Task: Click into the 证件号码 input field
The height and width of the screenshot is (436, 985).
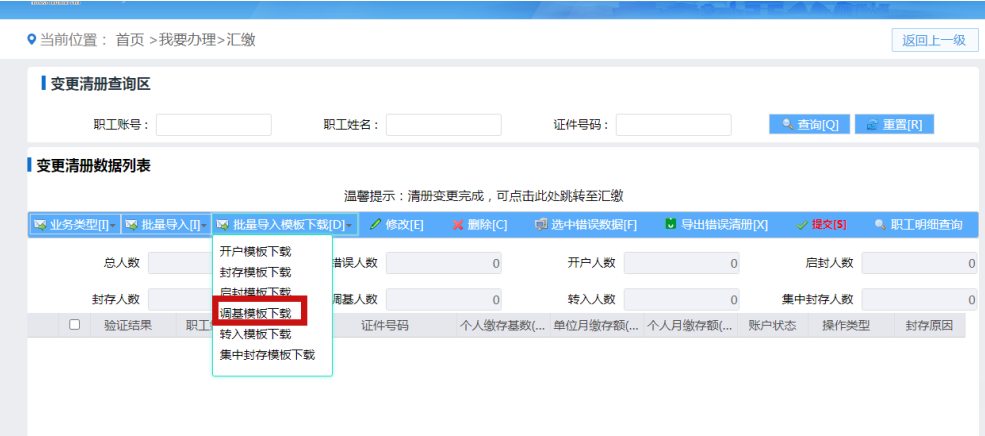Action: (x=673, y=124)
